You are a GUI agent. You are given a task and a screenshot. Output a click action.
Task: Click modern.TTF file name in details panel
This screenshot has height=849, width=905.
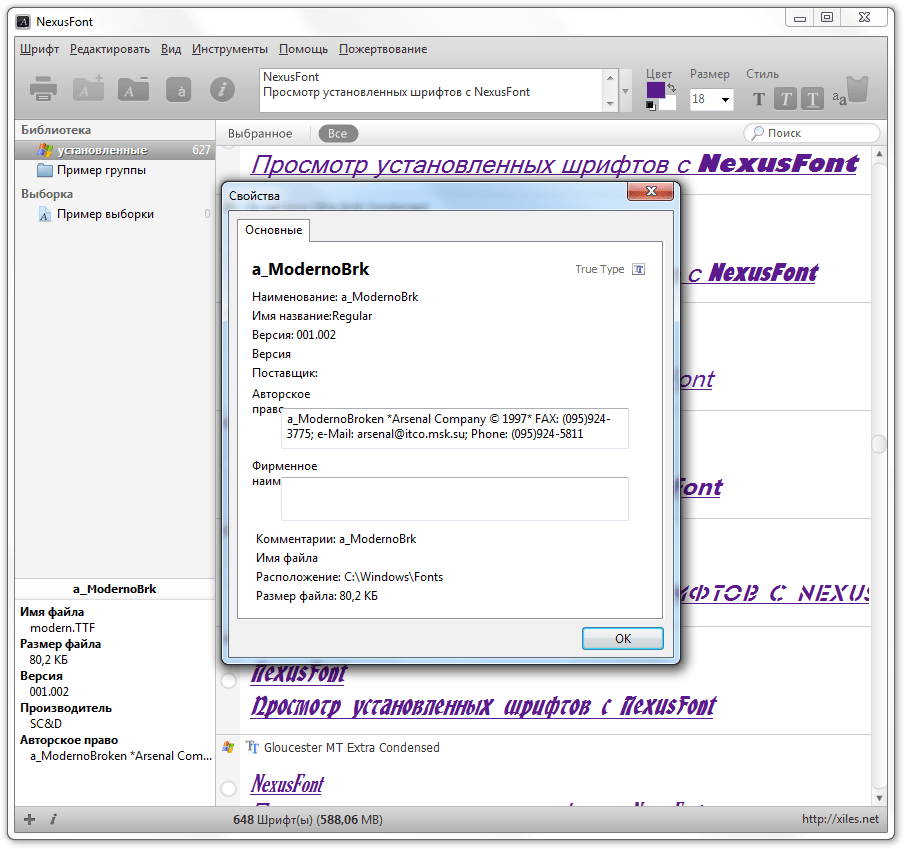[62, 628]
